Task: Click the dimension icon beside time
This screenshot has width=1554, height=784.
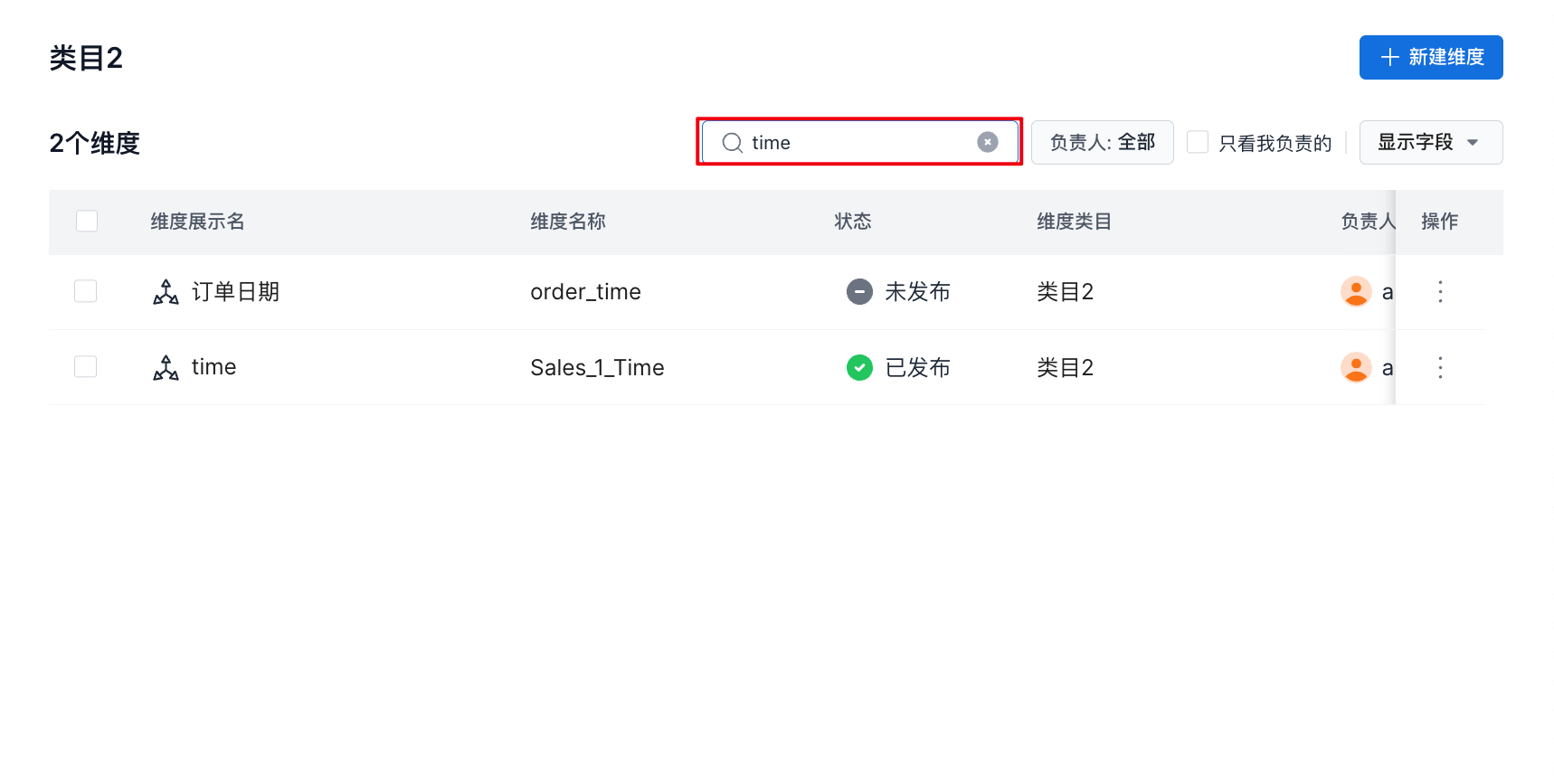Action: (x=166, y=367)
